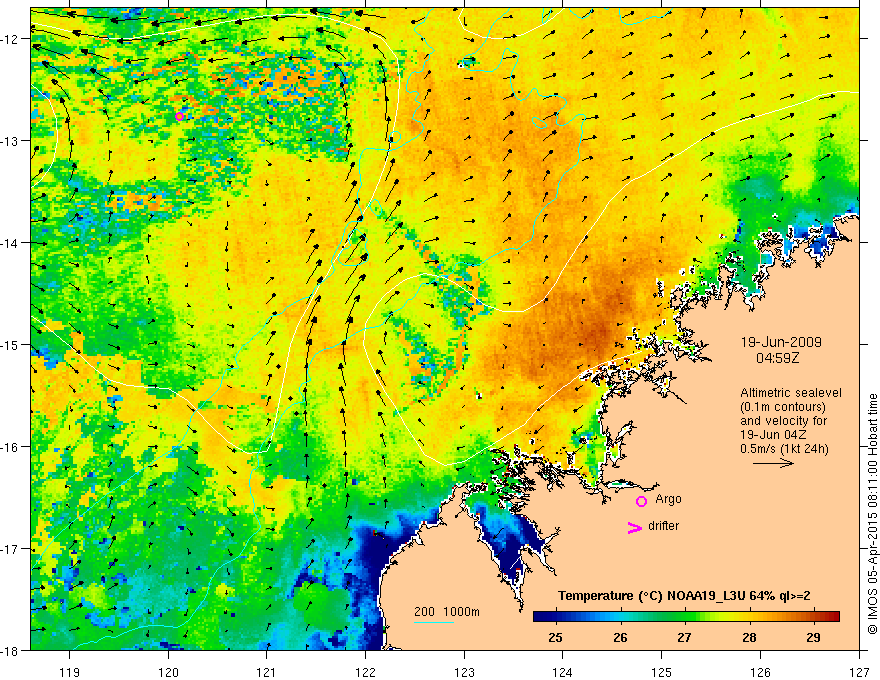
Task: Click the colorbar tick label 27
Action: [684, 637]
